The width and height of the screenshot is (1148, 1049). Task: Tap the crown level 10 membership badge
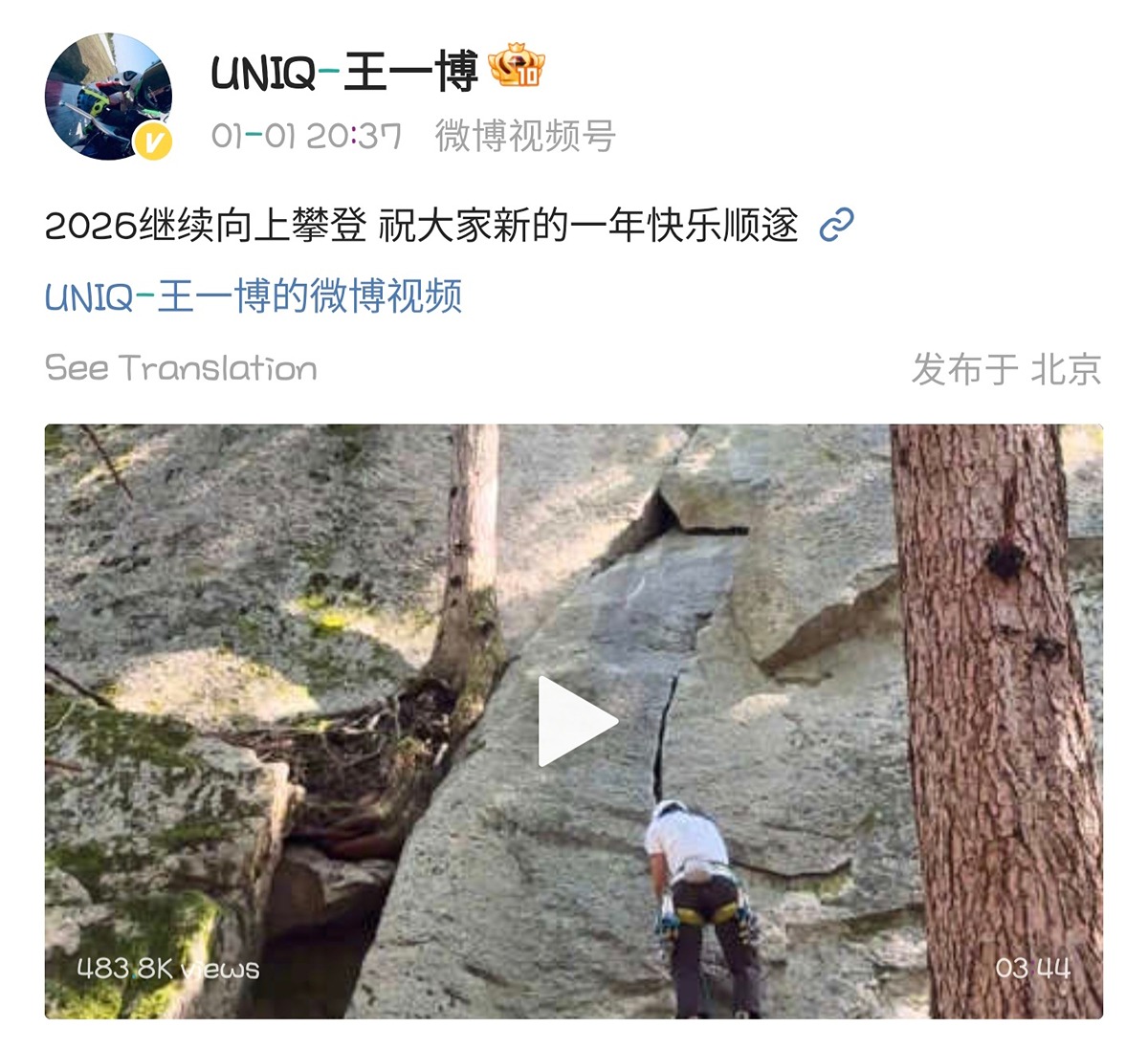517,66
